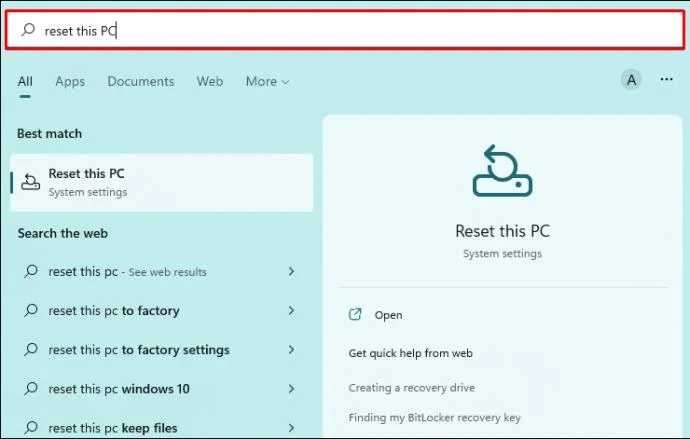
Task: Expand the More dropdown
Action: click(268, 81)
